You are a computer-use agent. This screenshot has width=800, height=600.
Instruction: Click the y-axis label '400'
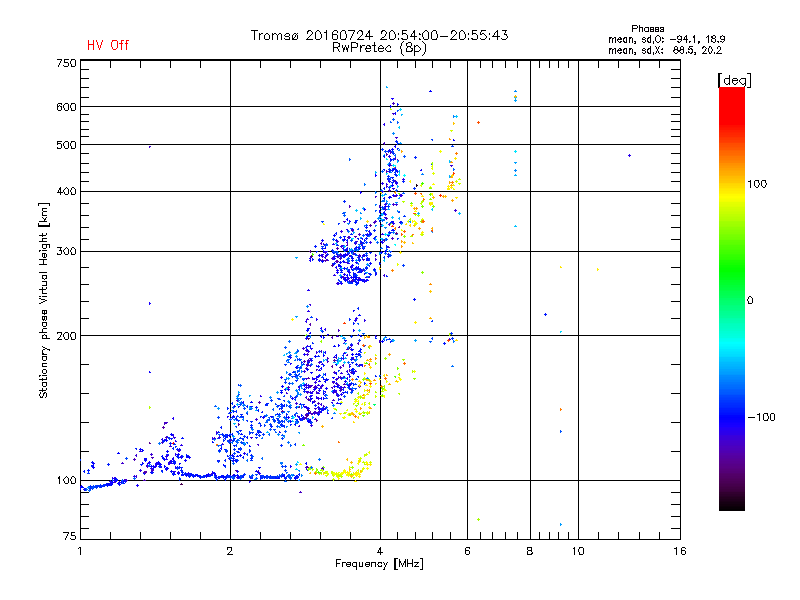click(66, 192)
